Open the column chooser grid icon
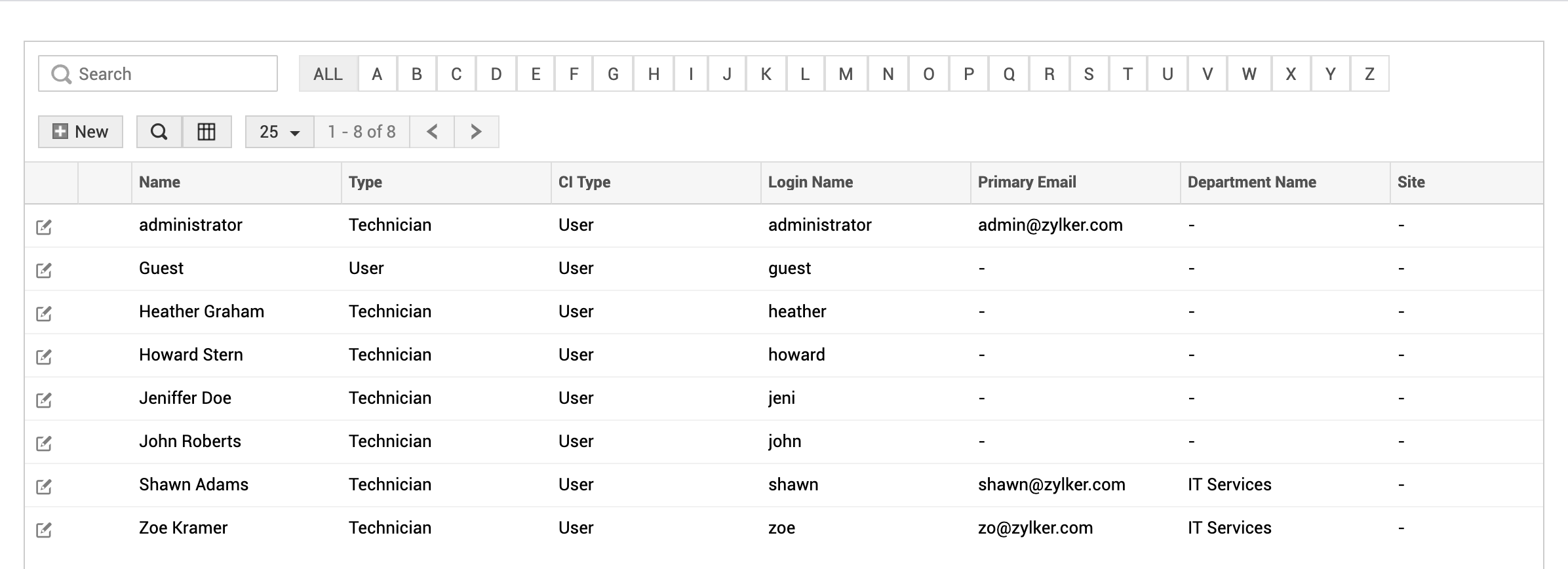Viewport: 1568px width, 569px height. pyautogui.click(x=206, y=132)
